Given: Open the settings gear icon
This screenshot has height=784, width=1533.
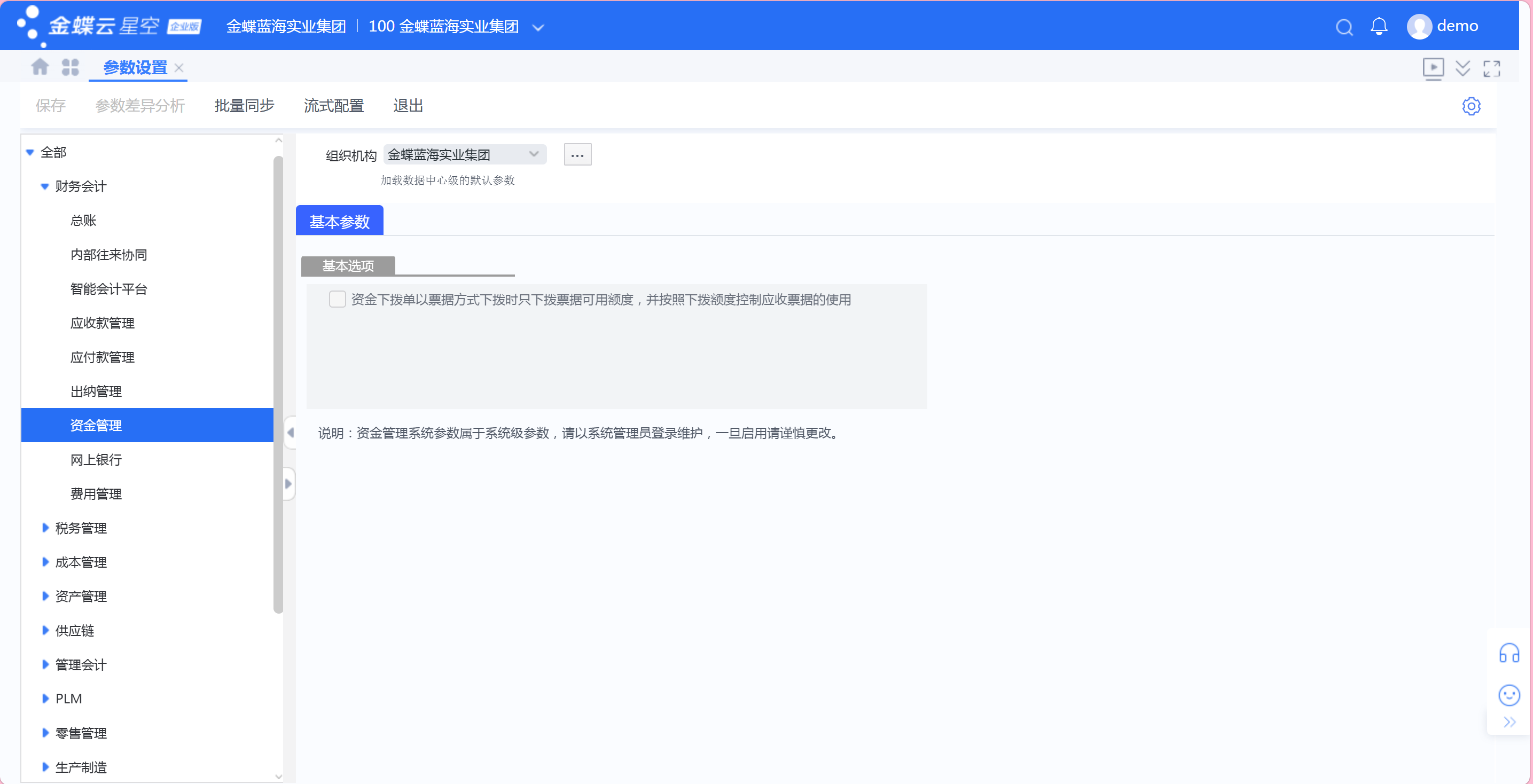Looking at the screenshot, I should tap(1471, 106).
